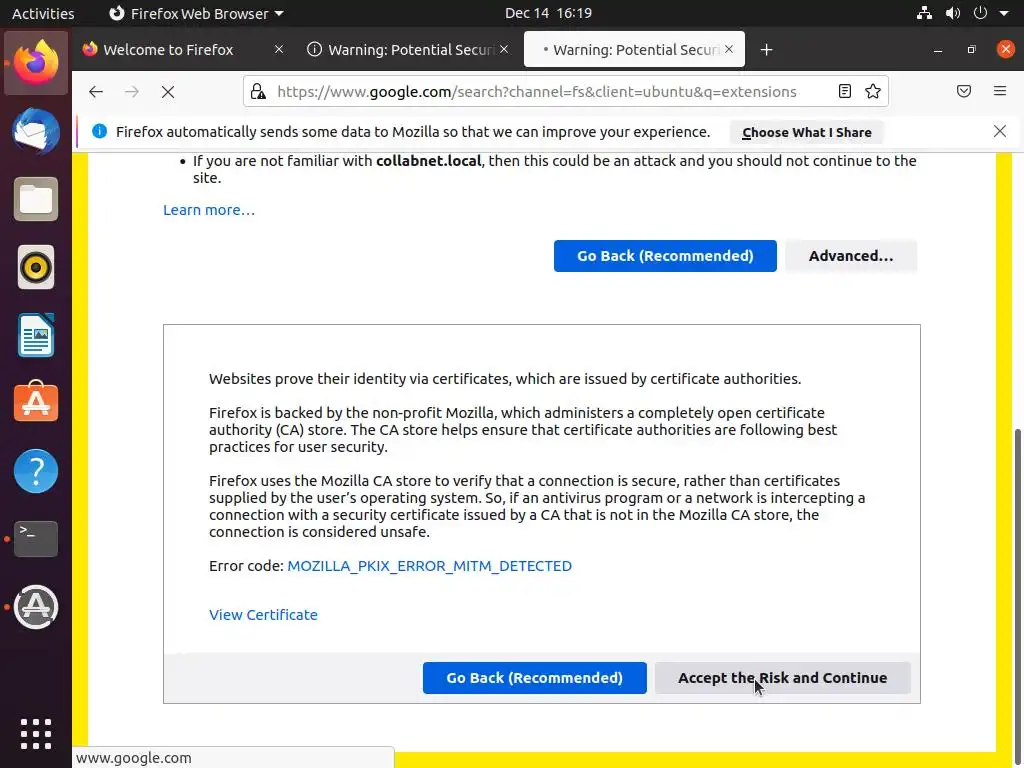Open the MOZILLA_PKIX_ERROR_MITM_DETECTED error code link
The width and height of the screenshot is (1024, 768).
click(429, 566)
